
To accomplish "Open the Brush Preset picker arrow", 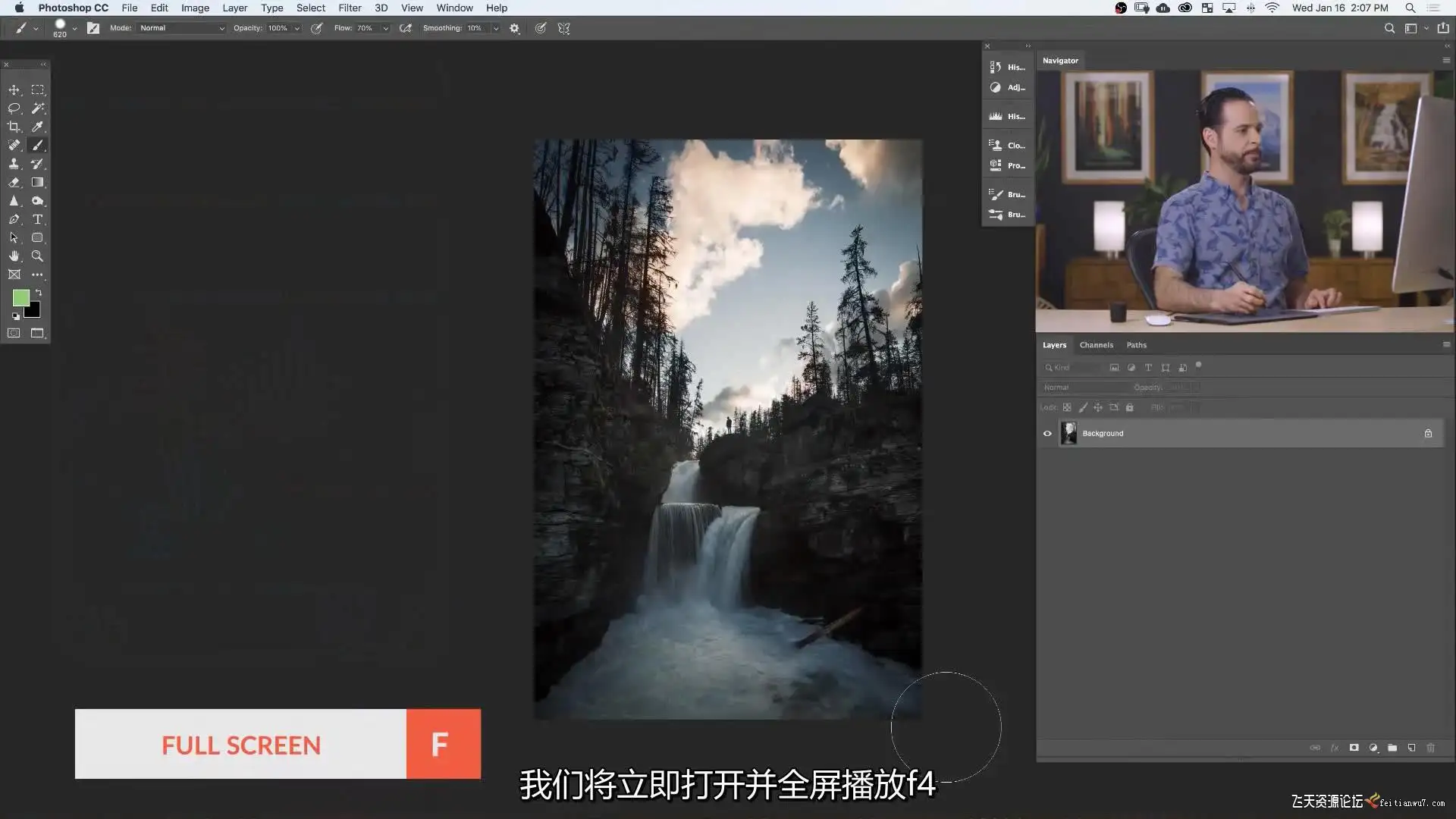I will point(74,28).
